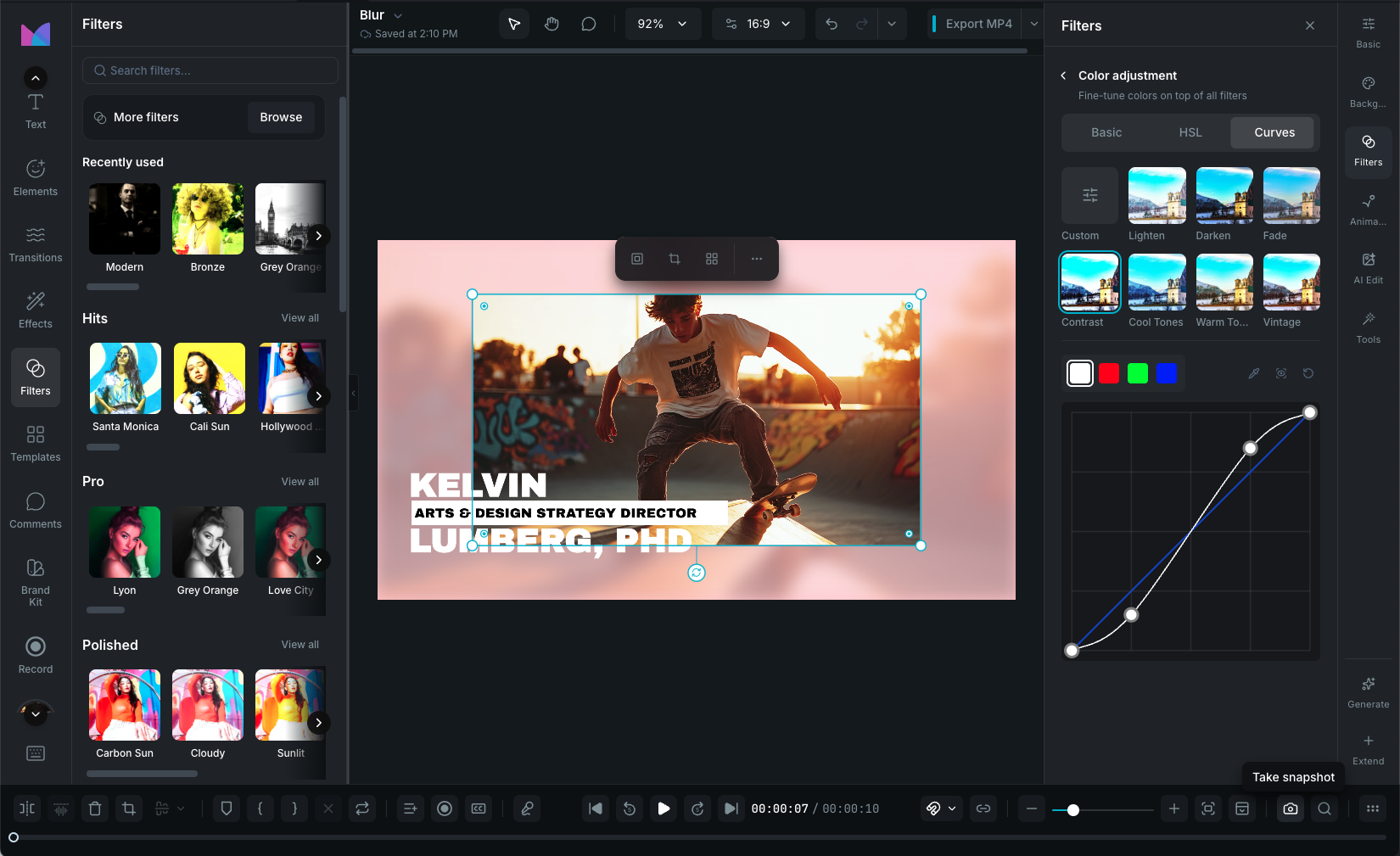Toggle the link icon near timeline zoom
Viewport: 1400px width, 856px height.
(x=983, y=808)
